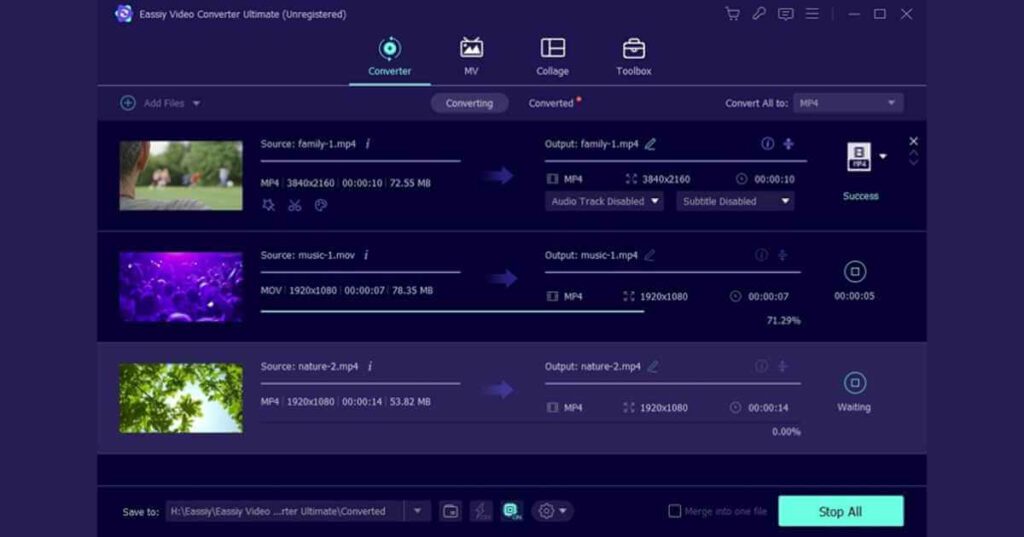Expand format arrow next to family-1 MP4 icon
The height and width of the screenshot is (537, 1024).
point(883,156)
